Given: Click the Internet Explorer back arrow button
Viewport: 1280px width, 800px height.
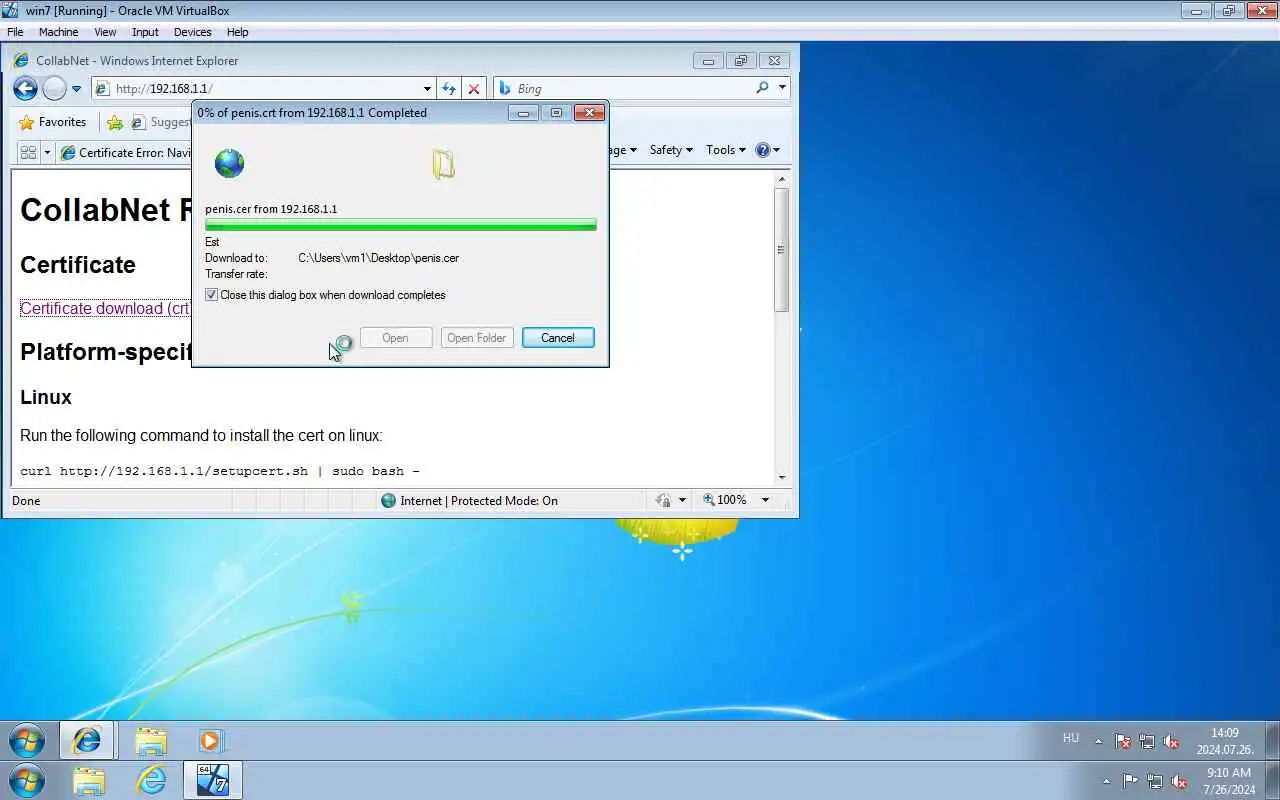Looking at the screenshot, I should click(25, 88).
